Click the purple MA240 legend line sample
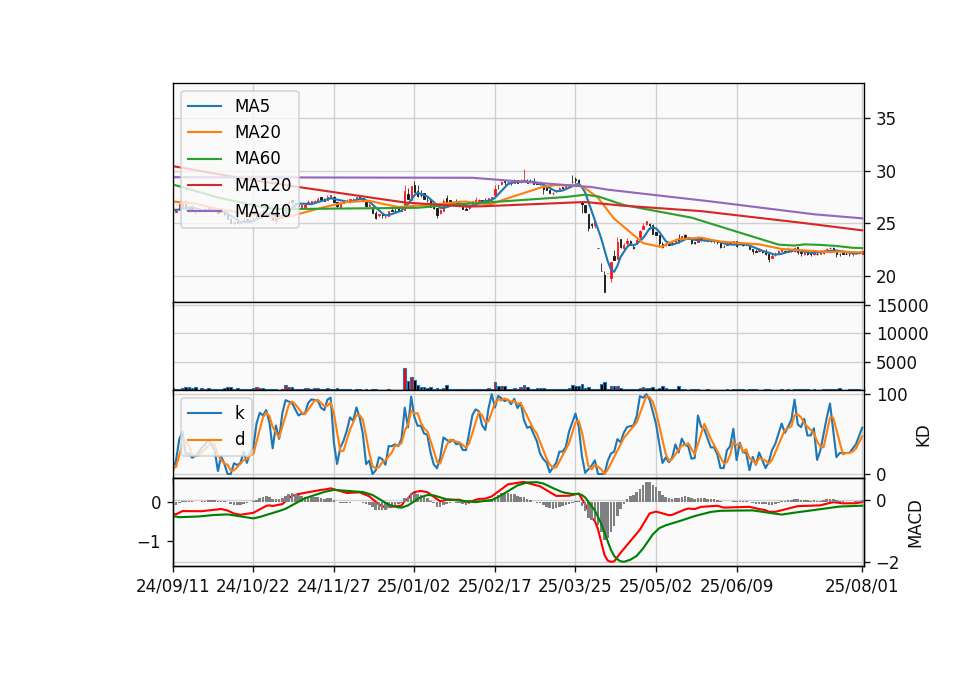 [x=205, y=211]
